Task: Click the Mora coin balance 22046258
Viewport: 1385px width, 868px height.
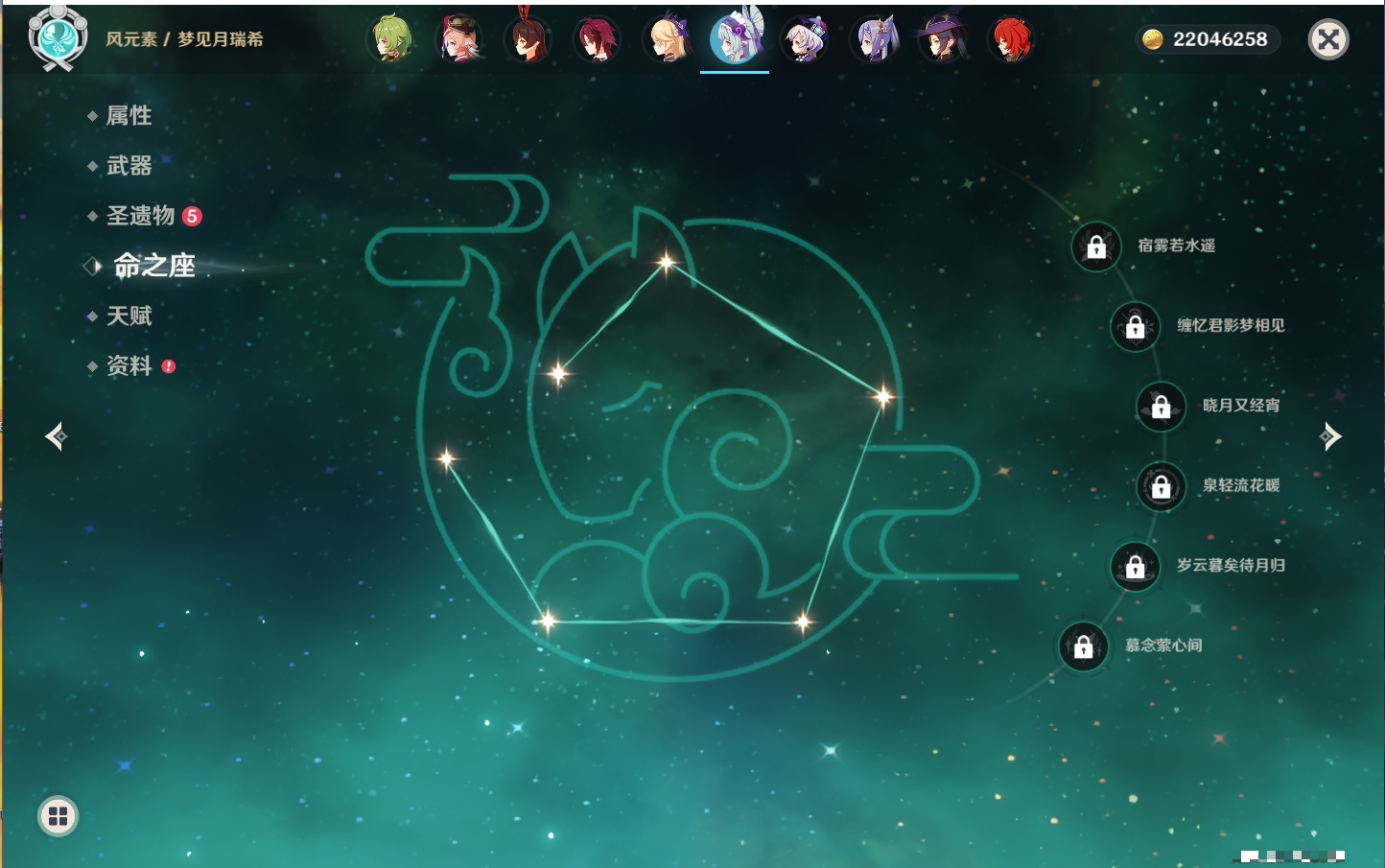Action: tap(1209, 39)
